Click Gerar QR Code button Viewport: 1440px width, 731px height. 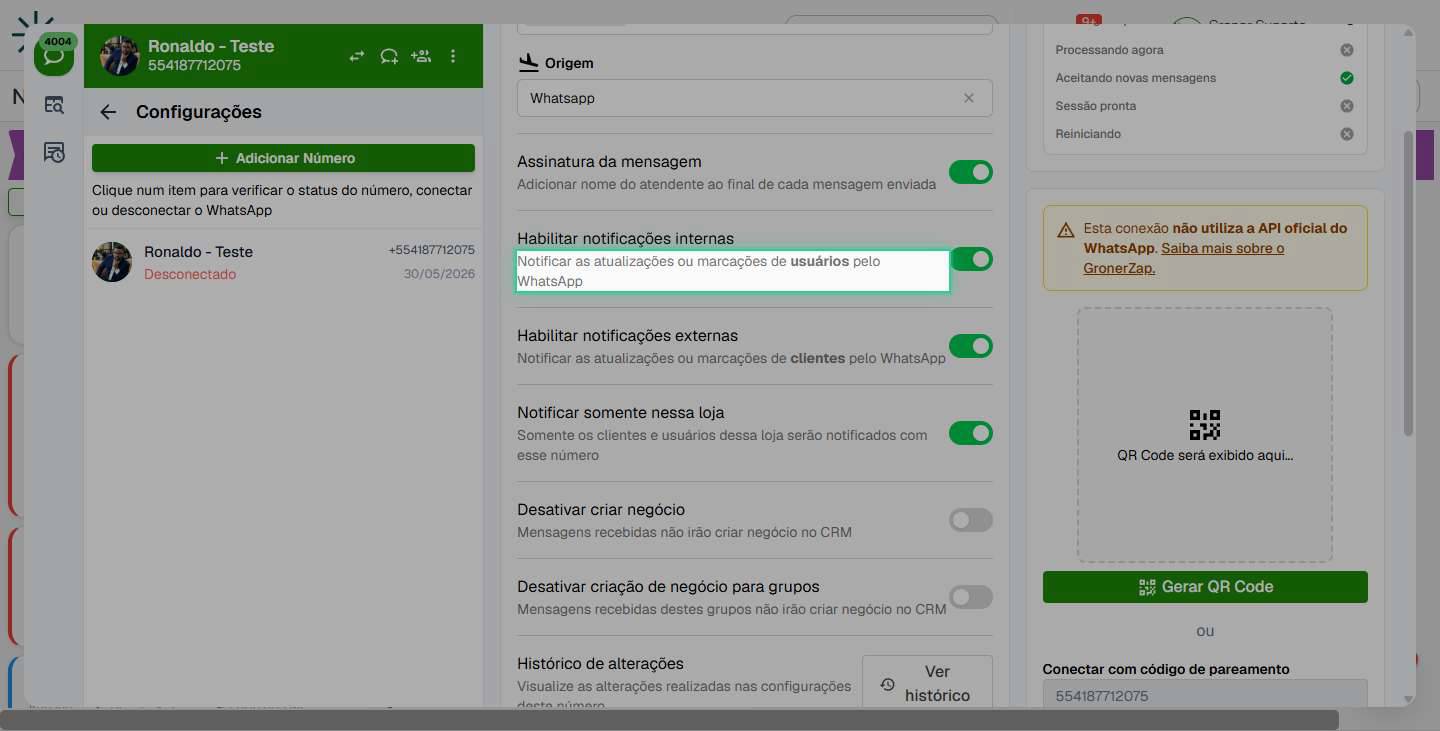[x=1205, y=587]
